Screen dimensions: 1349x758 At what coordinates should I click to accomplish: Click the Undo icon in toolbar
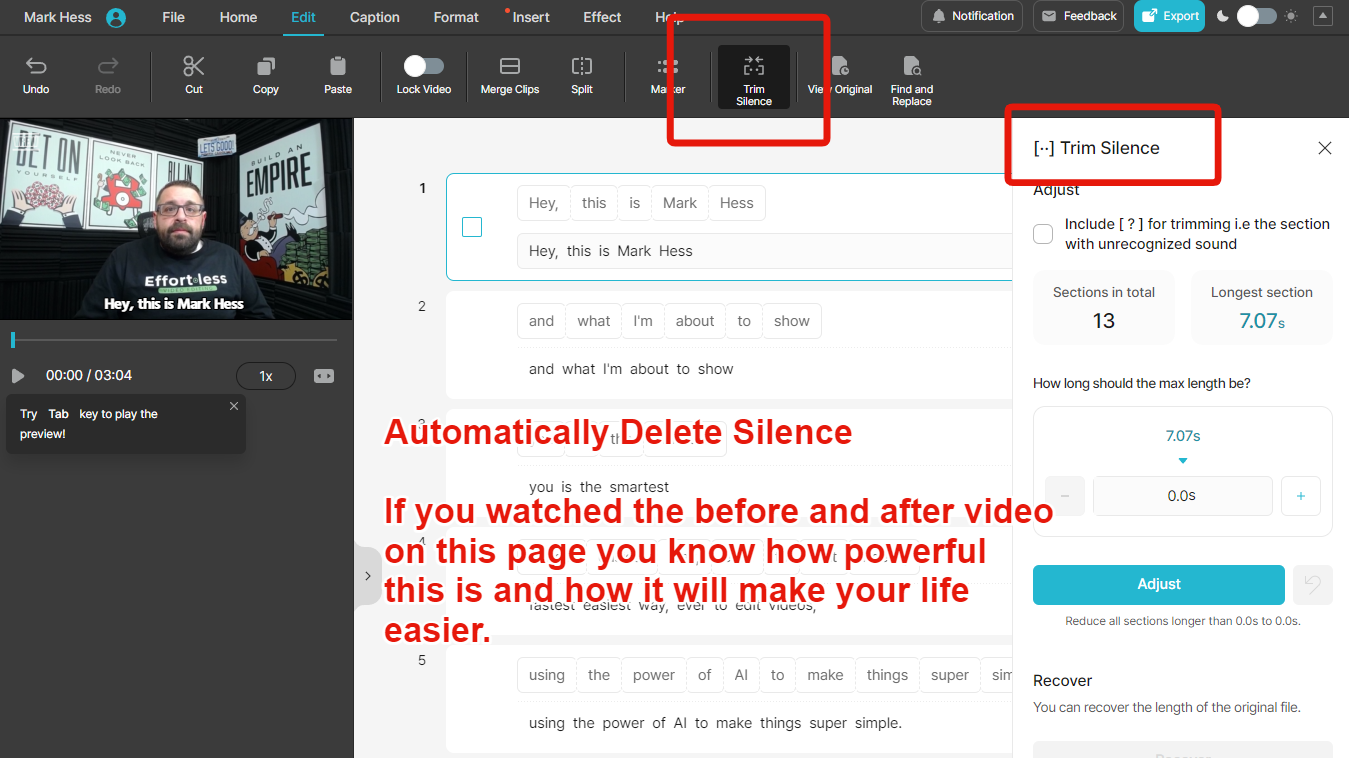[x=36, y=75]
